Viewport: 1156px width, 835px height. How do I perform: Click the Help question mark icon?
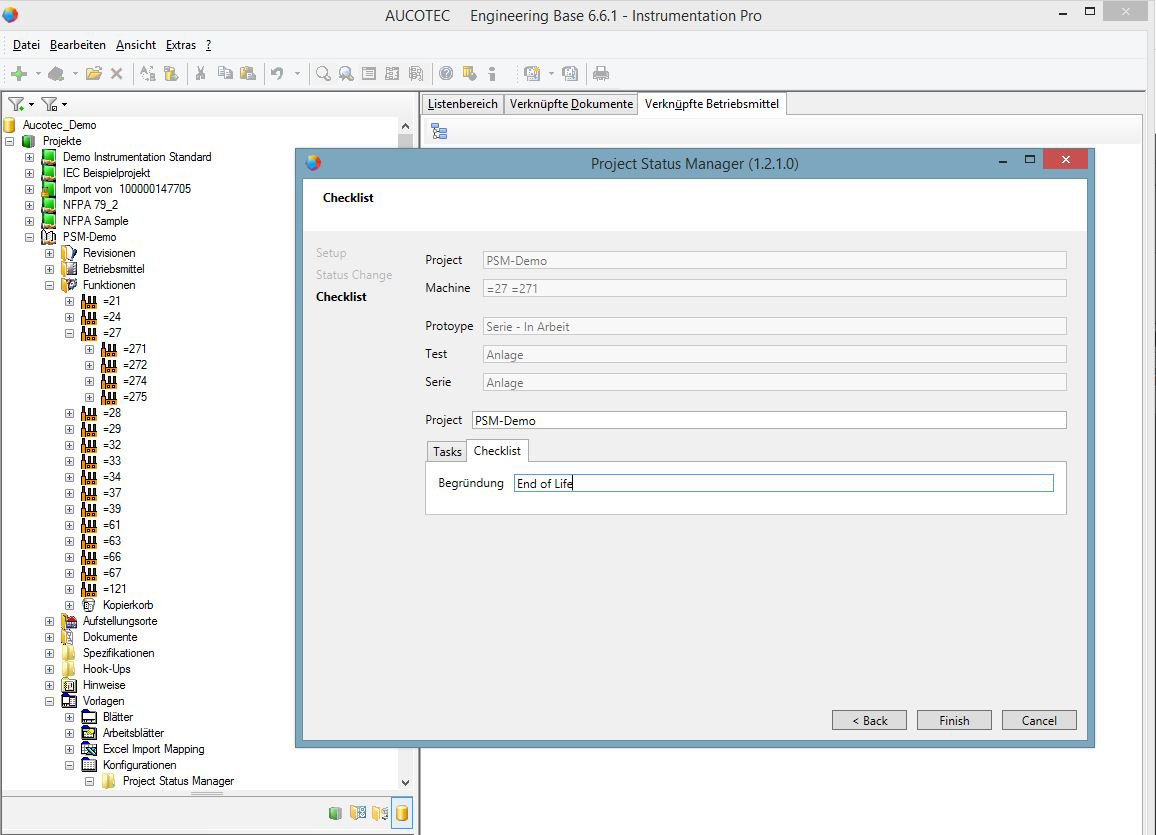444,74
